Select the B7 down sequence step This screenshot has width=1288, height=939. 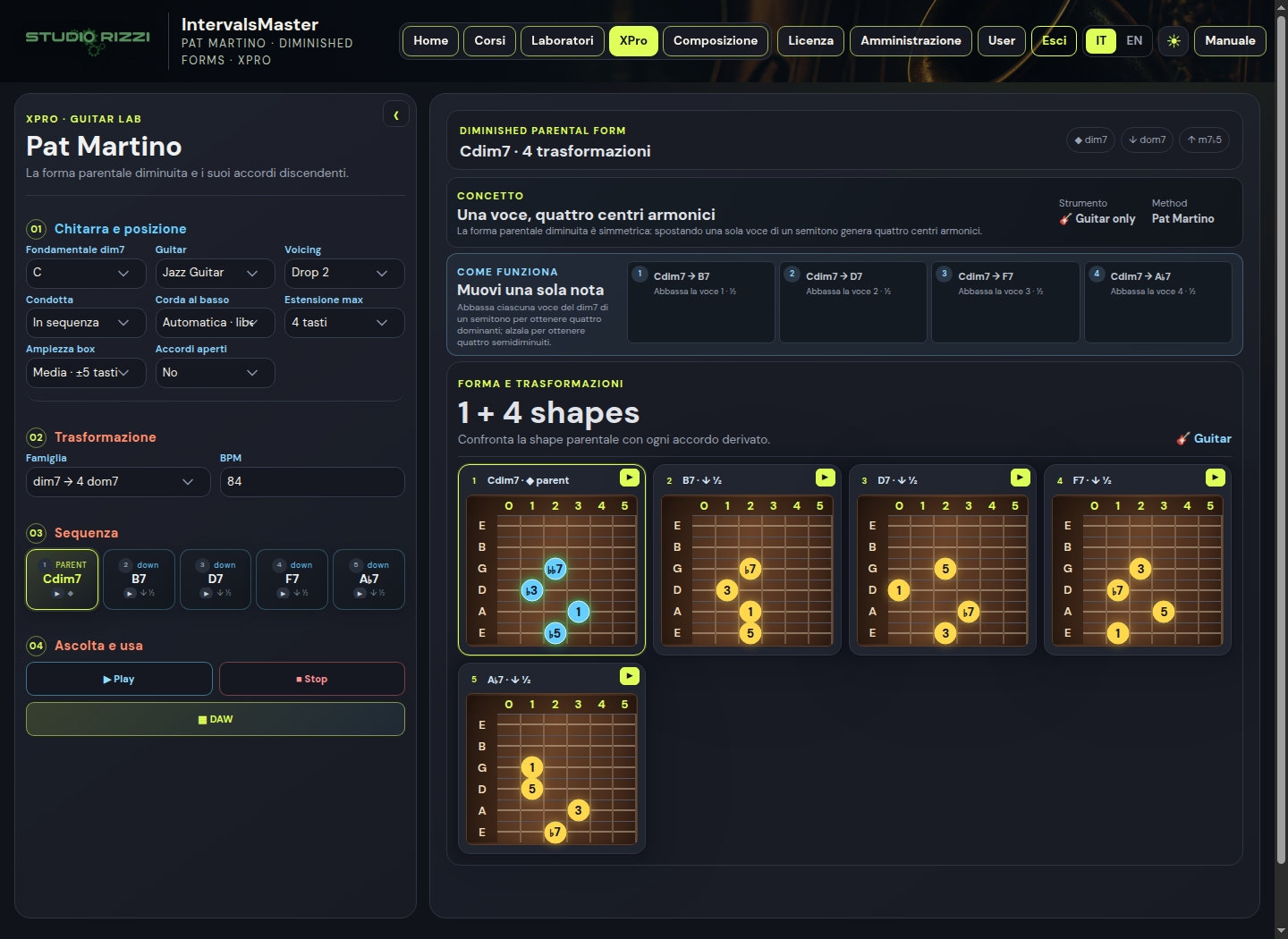[139, 579]
